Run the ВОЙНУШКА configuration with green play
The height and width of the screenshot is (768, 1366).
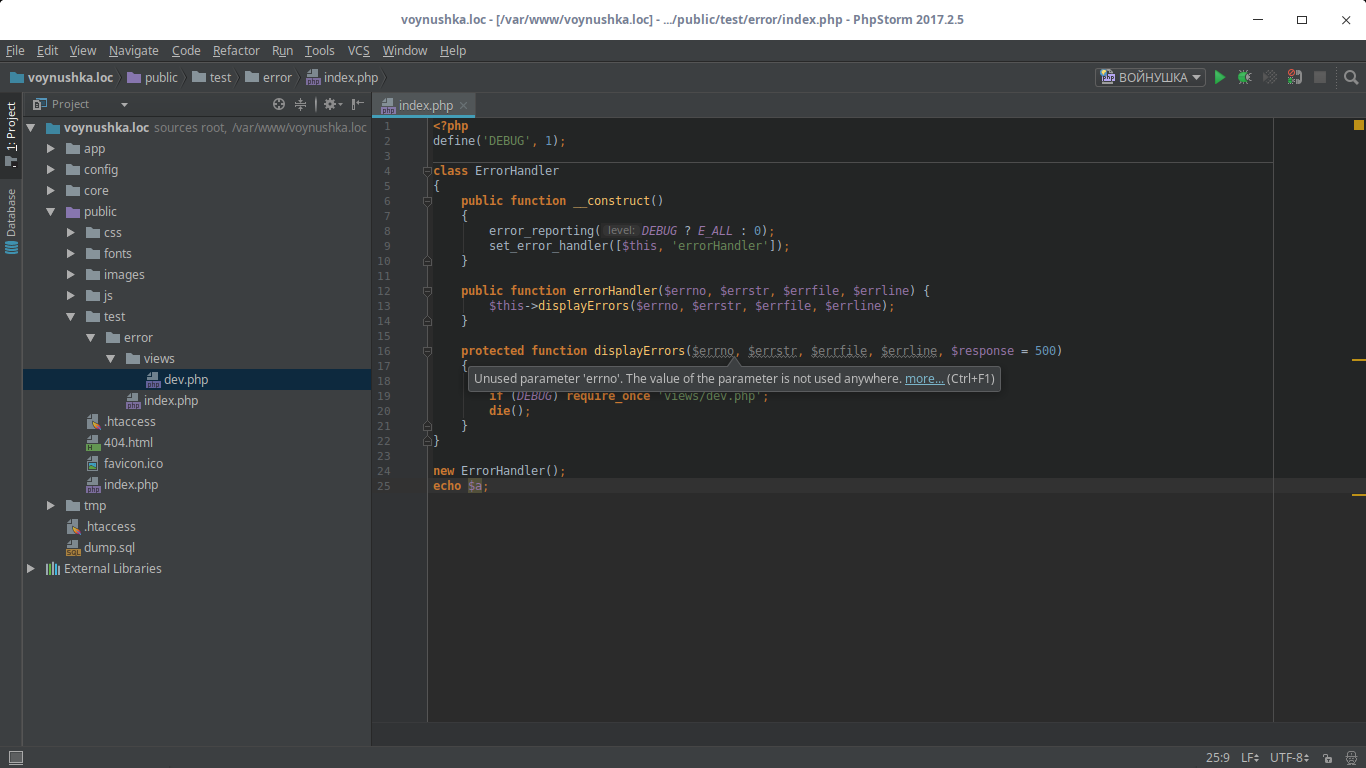[x=1220, y=77]
